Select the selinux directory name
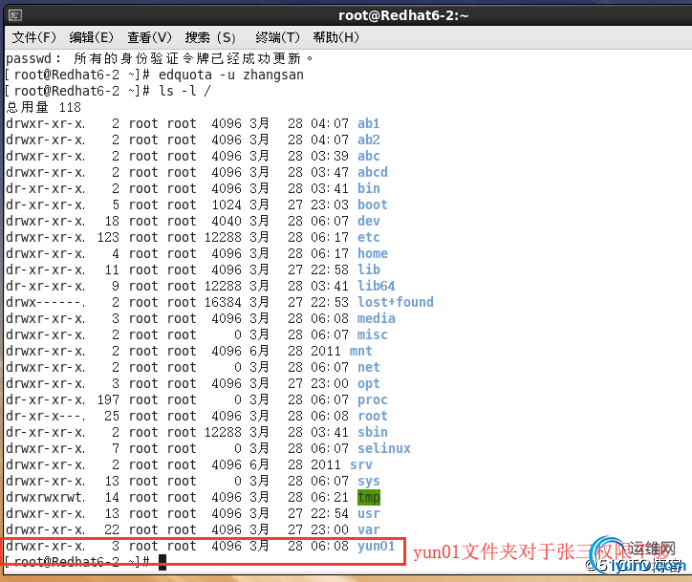Viewport: 692px width, 582px height. tap(384, 449)
